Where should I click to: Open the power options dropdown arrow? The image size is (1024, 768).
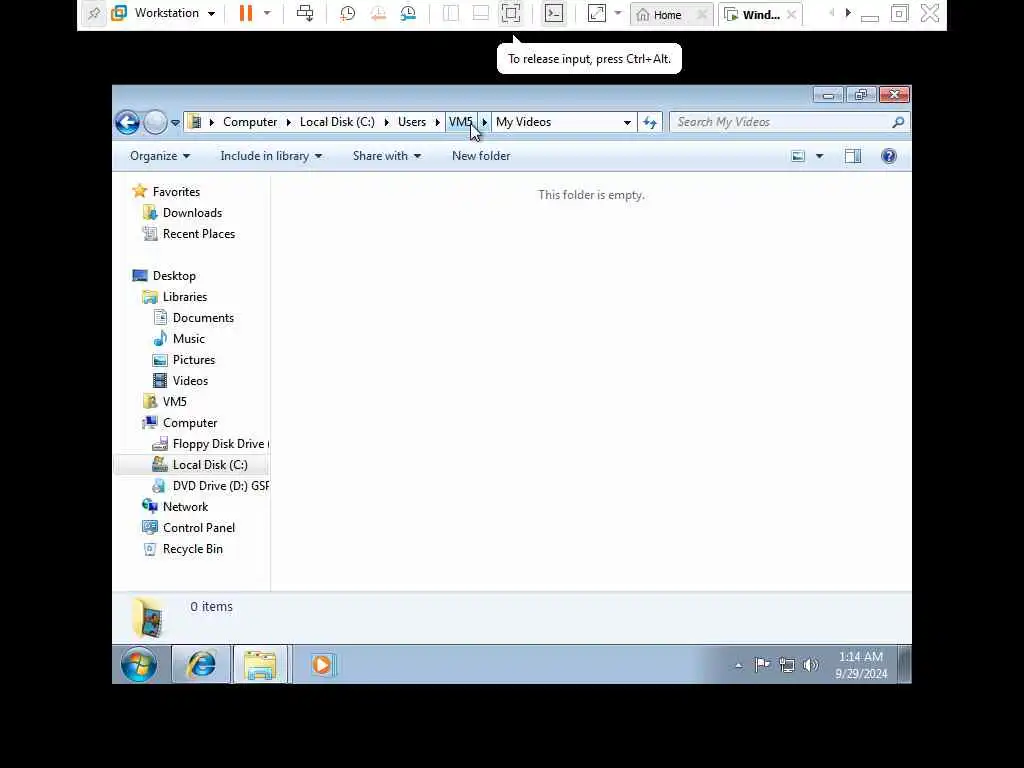click(267, 13)
